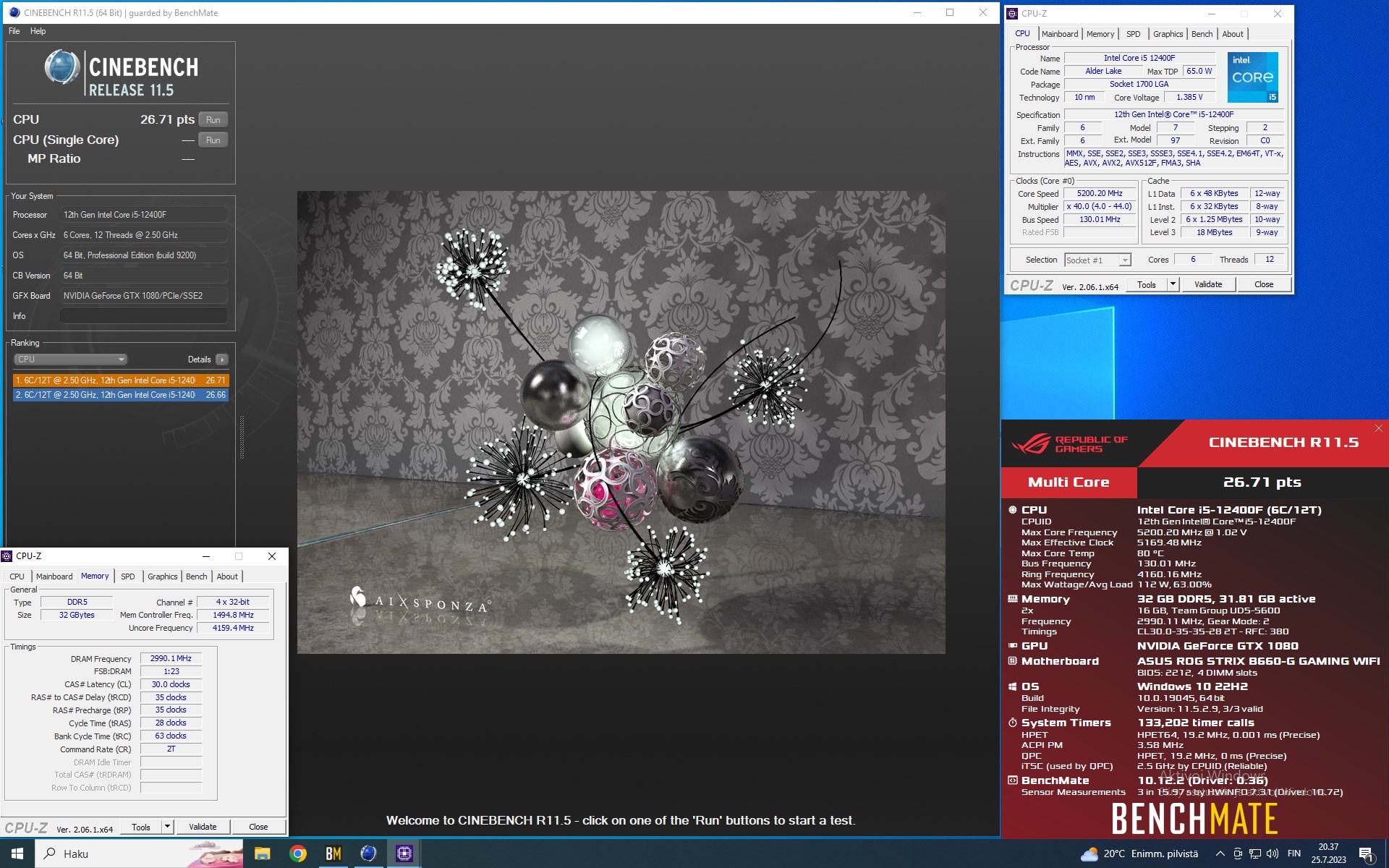The height and width of the screenshot is (868, 1389).
Task: Open Graphics tab in bottom-left CPU-Z
Action: coord(162,576)
